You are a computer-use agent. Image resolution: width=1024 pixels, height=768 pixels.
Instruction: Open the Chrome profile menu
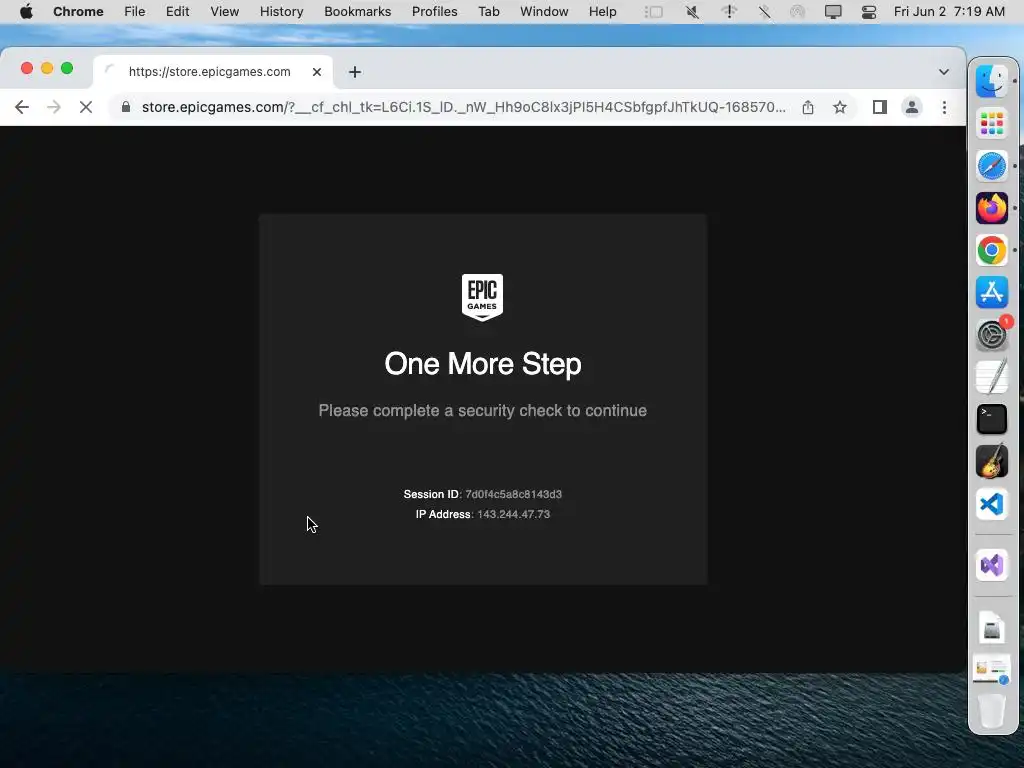[912, 107]
